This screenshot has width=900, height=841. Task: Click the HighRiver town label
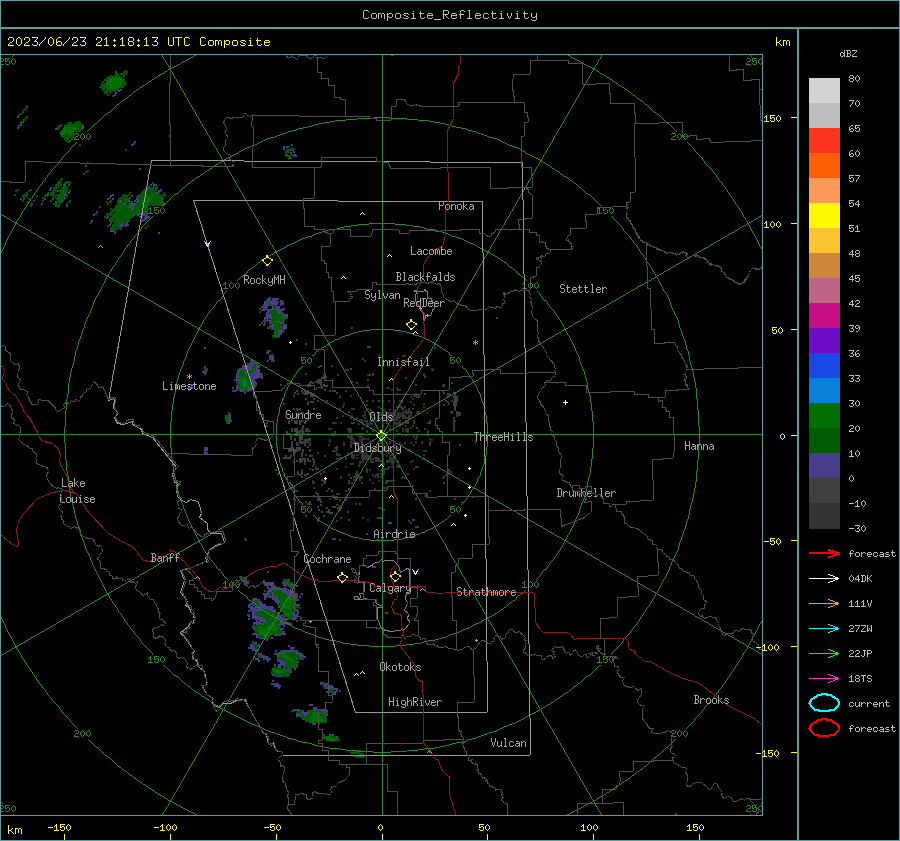pos(415,702)
